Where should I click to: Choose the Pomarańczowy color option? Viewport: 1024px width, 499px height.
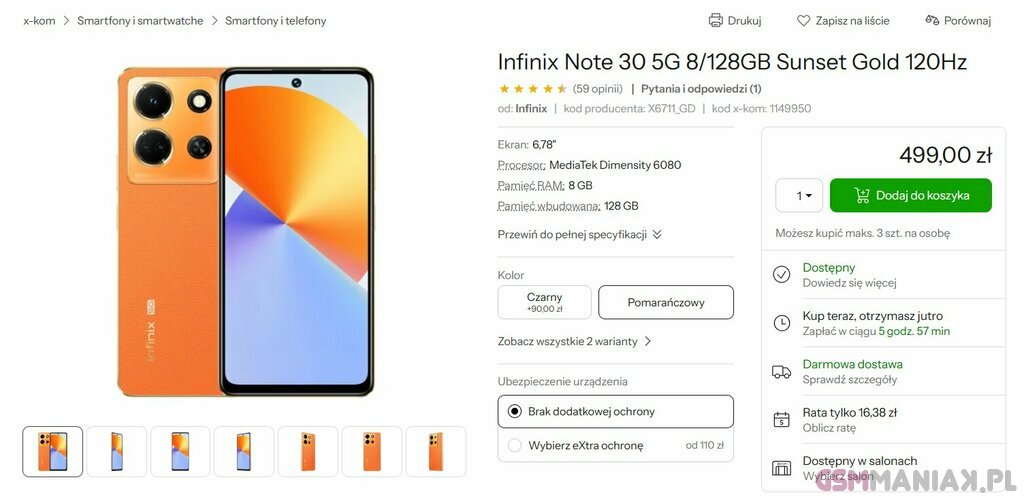click(666, 302)
